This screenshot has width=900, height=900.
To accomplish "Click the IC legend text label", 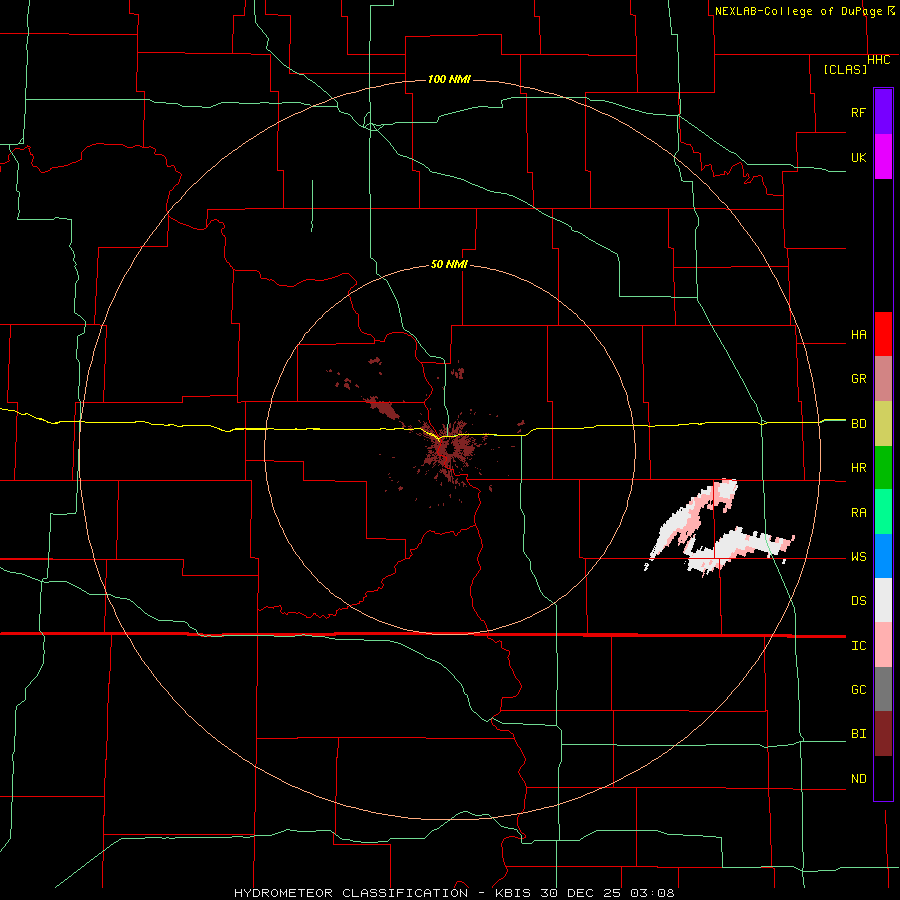I will (858, 646).
